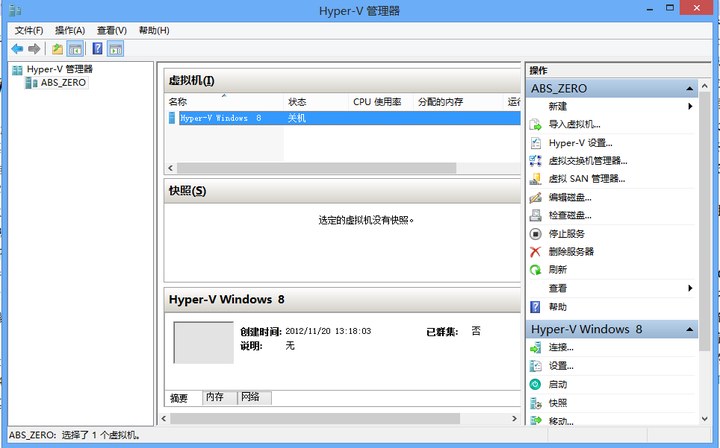Select Hyper-V 管理器 root tree node

[60, 69]
